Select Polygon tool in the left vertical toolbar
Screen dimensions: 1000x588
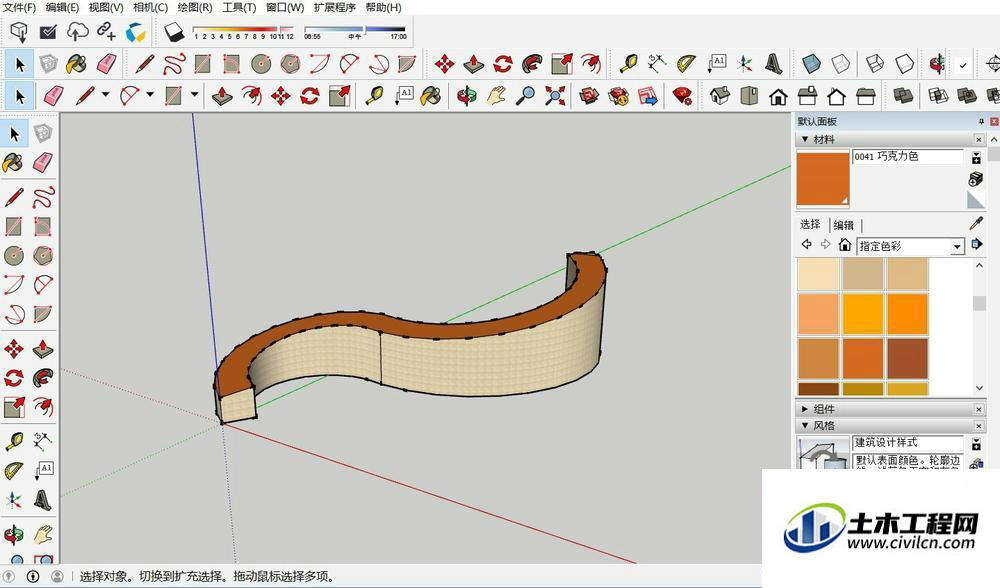click(43, 256)
